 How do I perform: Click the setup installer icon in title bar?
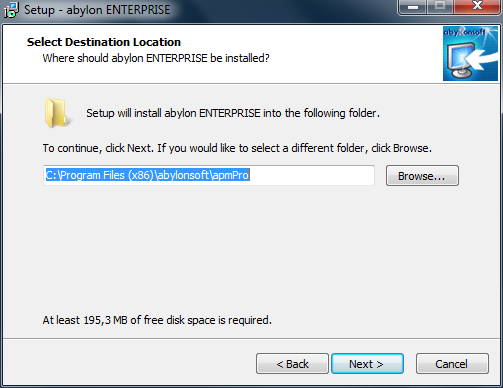11,10
